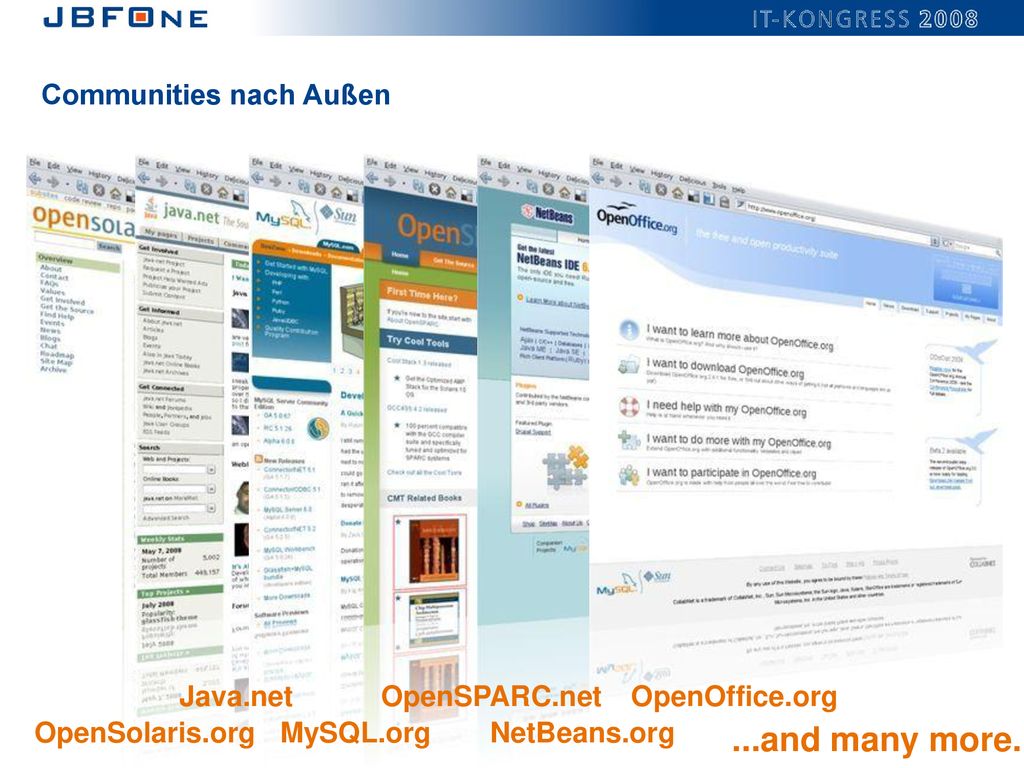
Task: Open 'I want to participate in OpenOffice.org'
Action: click(731, 472)
